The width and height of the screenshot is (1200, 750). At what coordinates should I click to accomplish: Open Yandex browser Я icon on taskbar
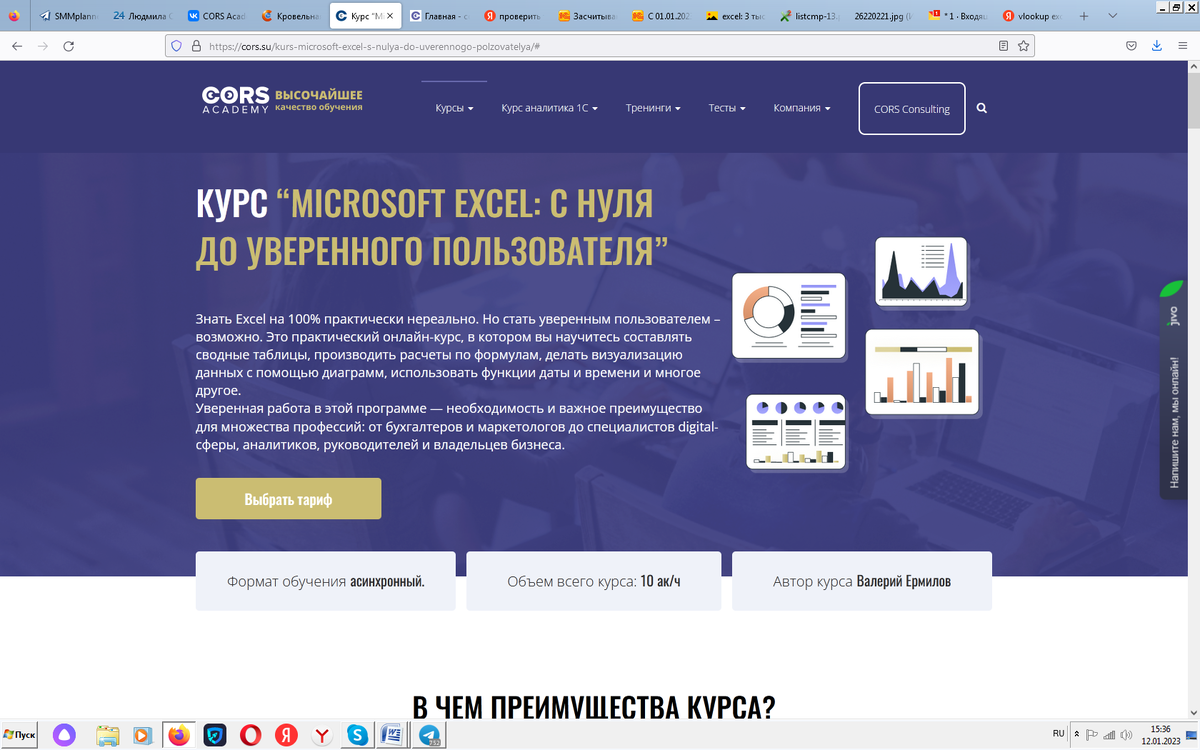(286, 735)
